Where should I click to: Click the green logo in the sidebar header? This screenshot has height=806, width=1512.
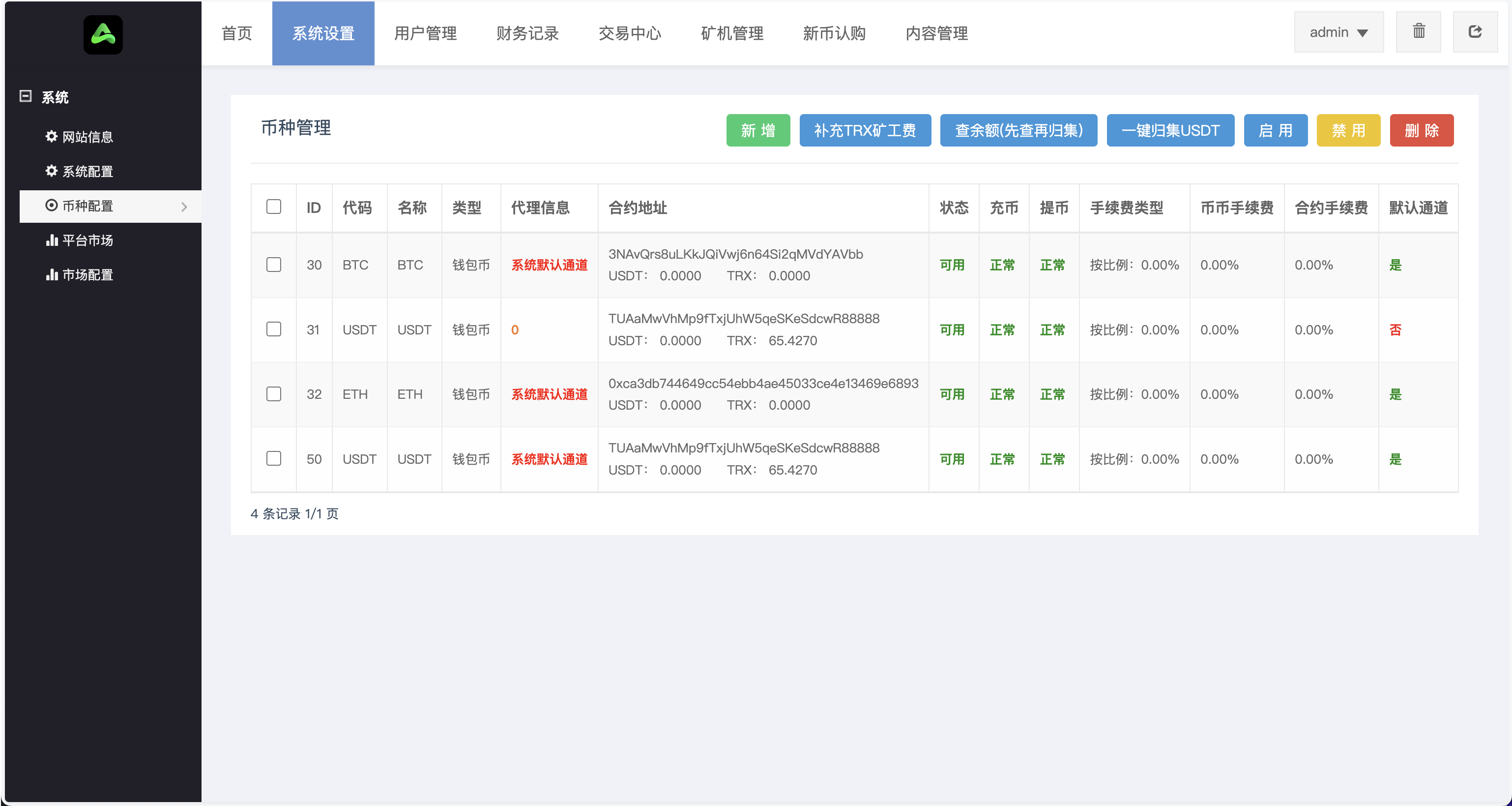click(103, 34)
